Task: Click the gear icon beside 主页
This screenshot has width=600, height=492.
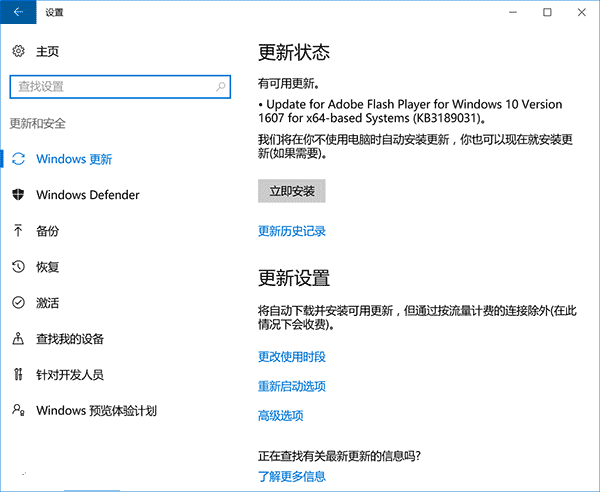Action: click(x=18, y=51)
